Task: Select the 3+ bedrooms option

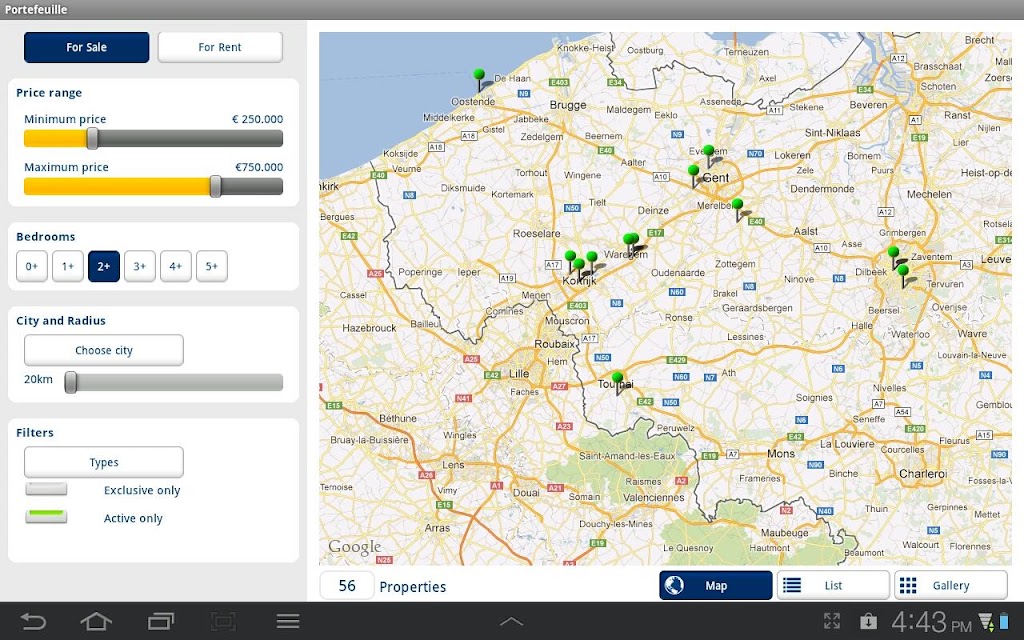Action: click(x=140, y=266)
